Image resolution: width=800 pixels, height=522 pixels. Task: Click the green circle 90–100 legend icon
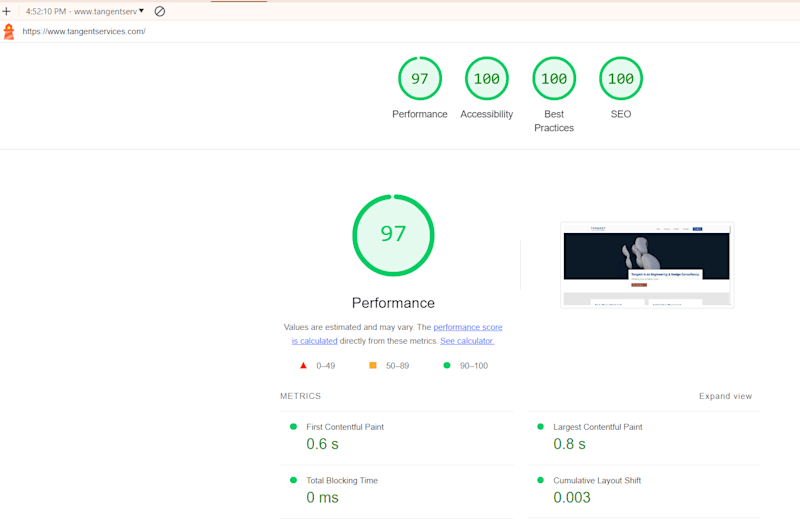447,365
